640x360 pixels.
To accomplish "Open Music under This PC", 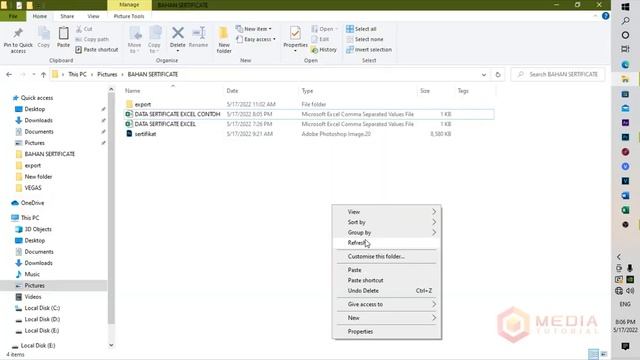I will tap(32, 274).
